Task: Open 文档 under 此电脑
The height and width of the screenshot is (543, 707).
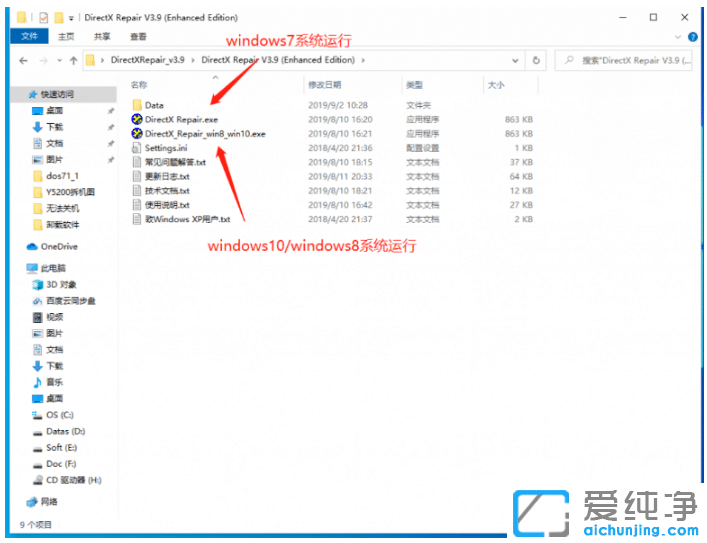Action: (54, 350)
